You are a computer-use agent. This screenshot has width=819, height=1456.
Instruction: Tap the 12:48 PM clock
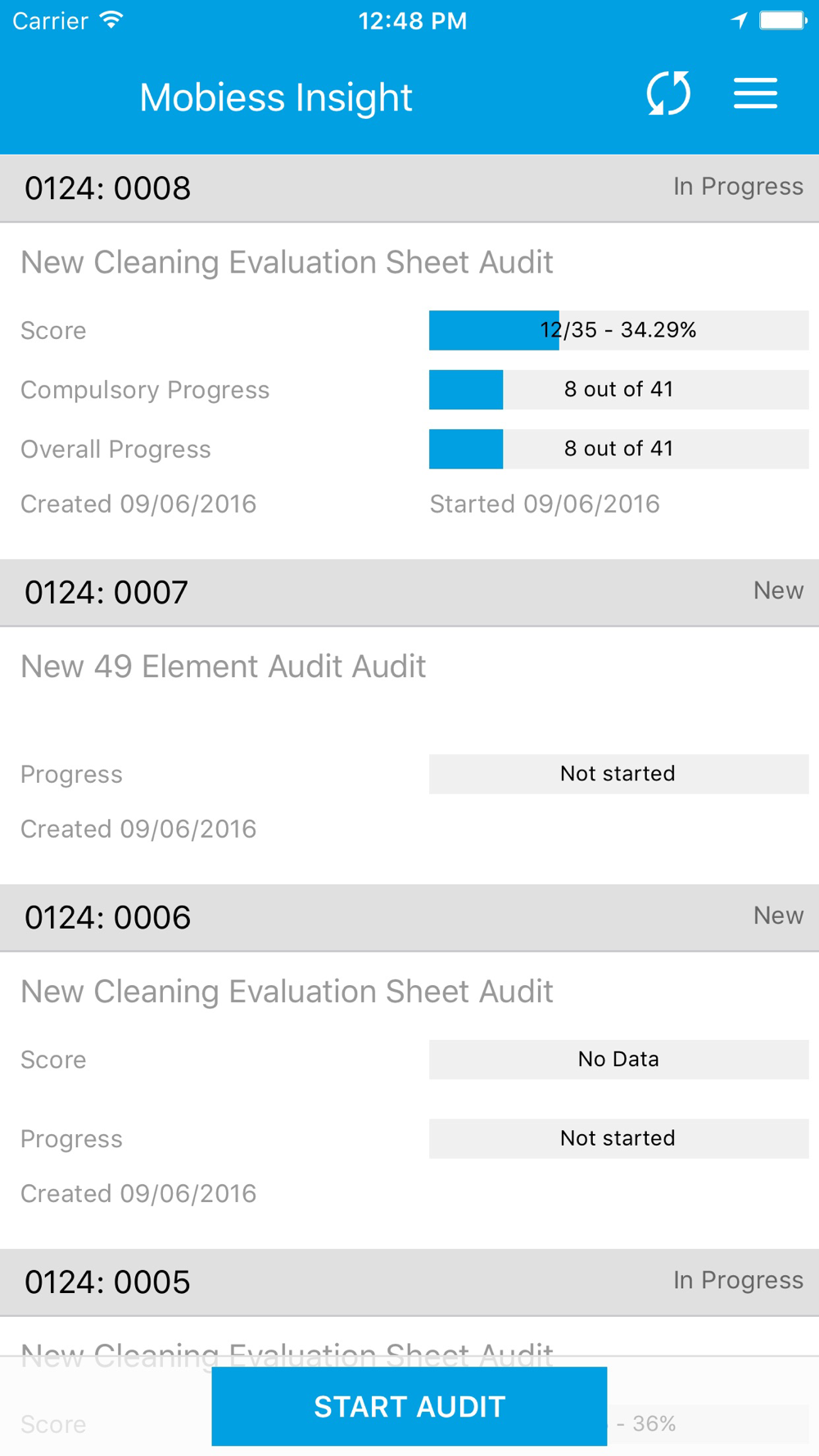click(412, 20)
